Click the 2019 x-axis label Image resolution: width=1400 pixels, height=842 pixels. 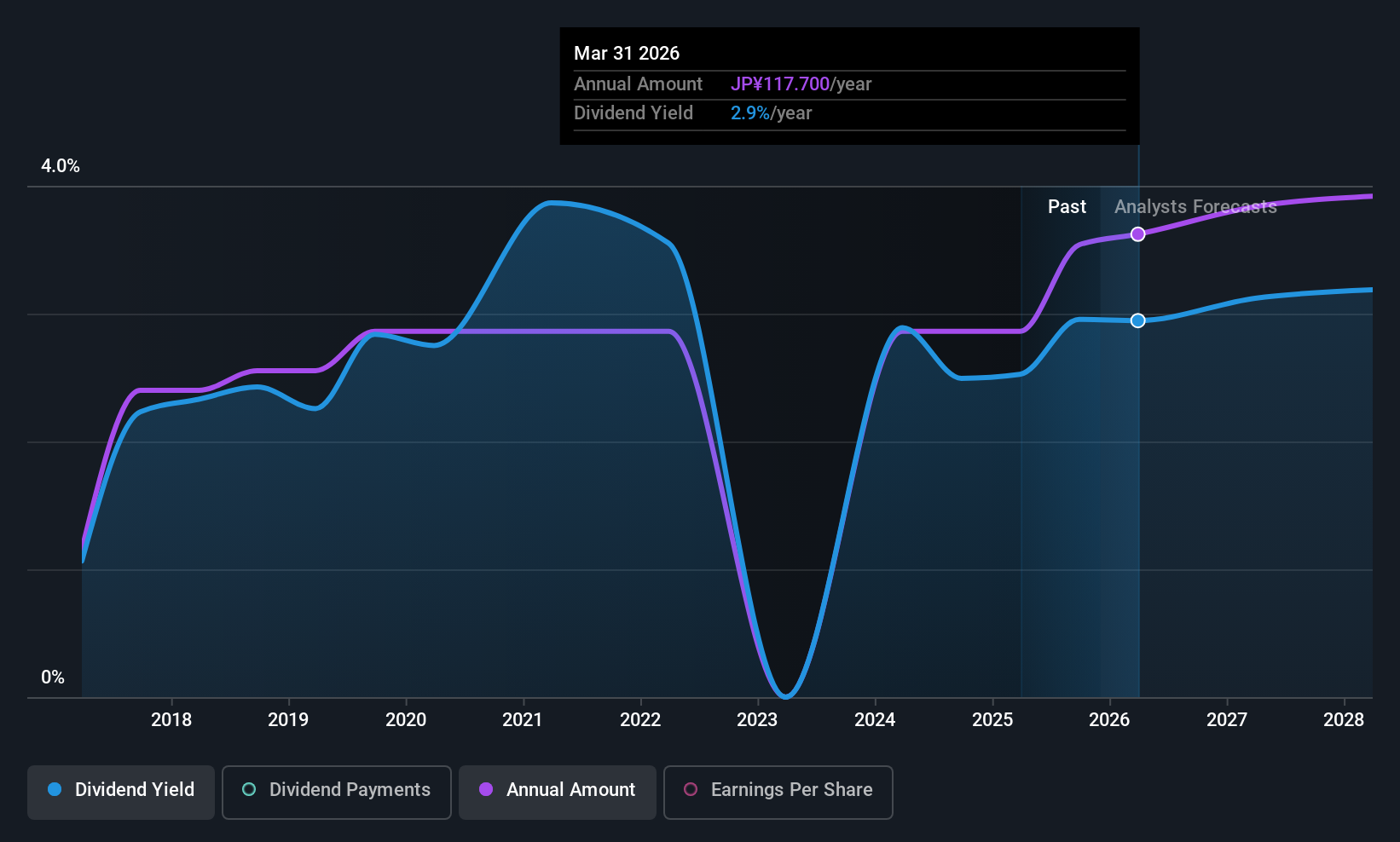coord(288,720)
